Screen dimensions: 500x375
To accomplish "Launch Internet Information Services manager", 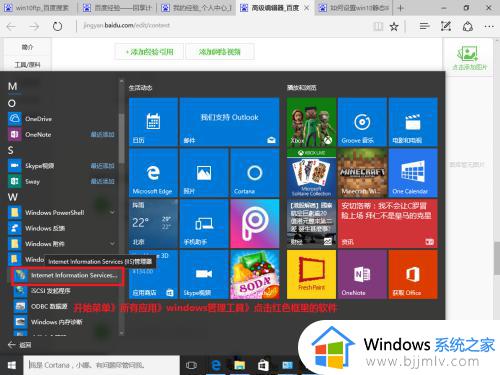I will (68, 276).
